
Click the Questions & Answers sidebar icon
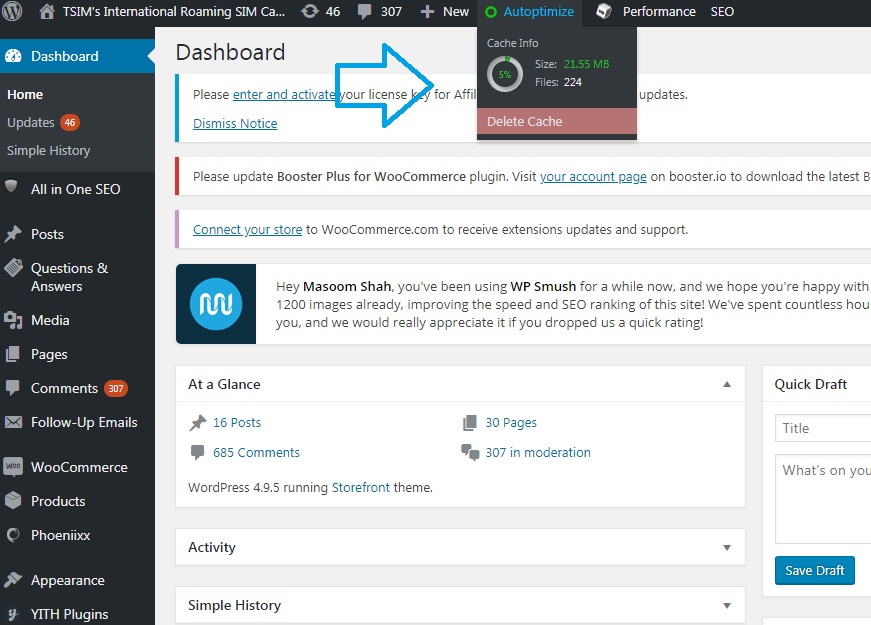click(13, 268)
